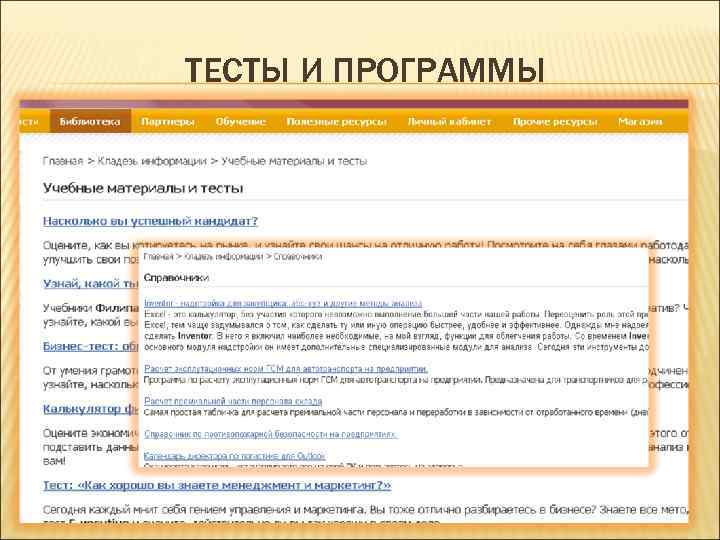Viewport: 720px width, 540px height.
Task: Open Справочник по противопожарной безопасности link
Action: 271,434
